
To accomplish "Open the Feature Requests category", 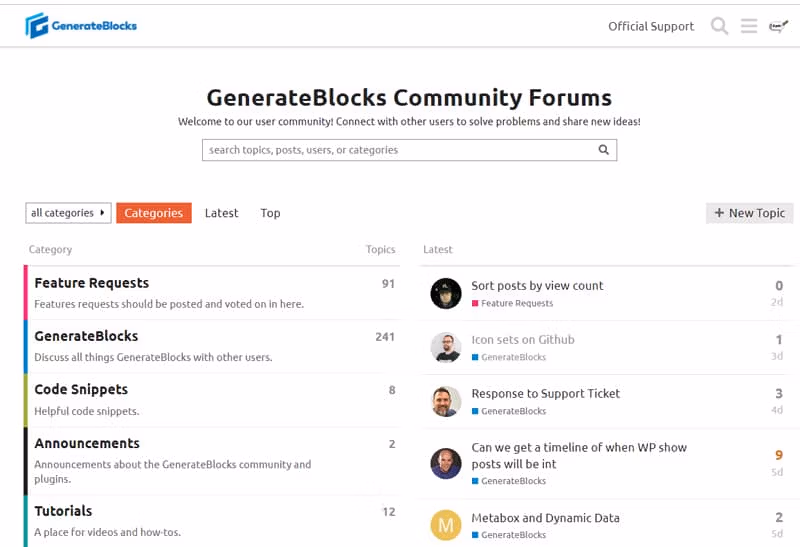I will (92, 283).
